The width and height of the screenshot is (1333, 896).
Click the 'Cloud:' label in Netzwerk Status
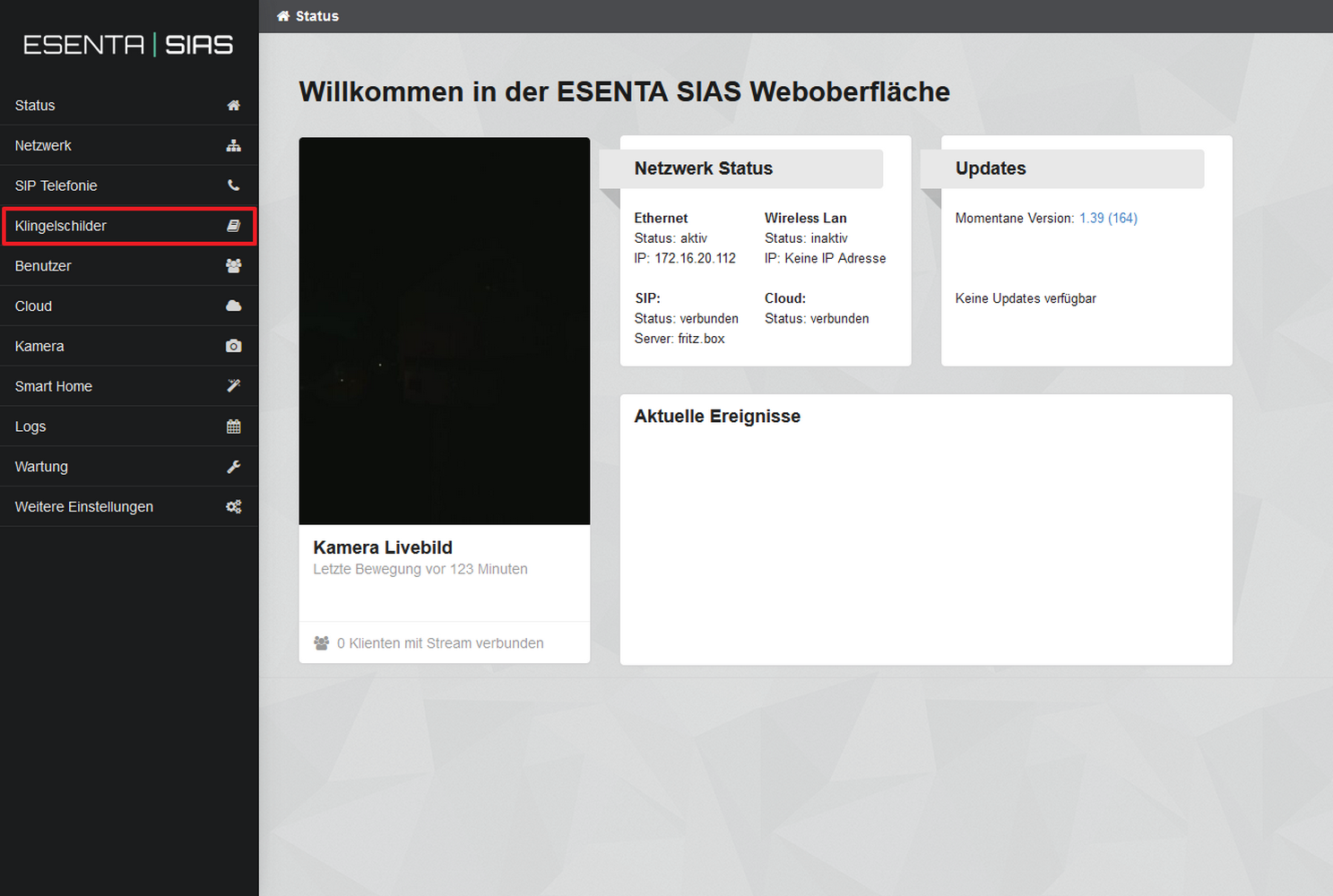tap(785, 298)
